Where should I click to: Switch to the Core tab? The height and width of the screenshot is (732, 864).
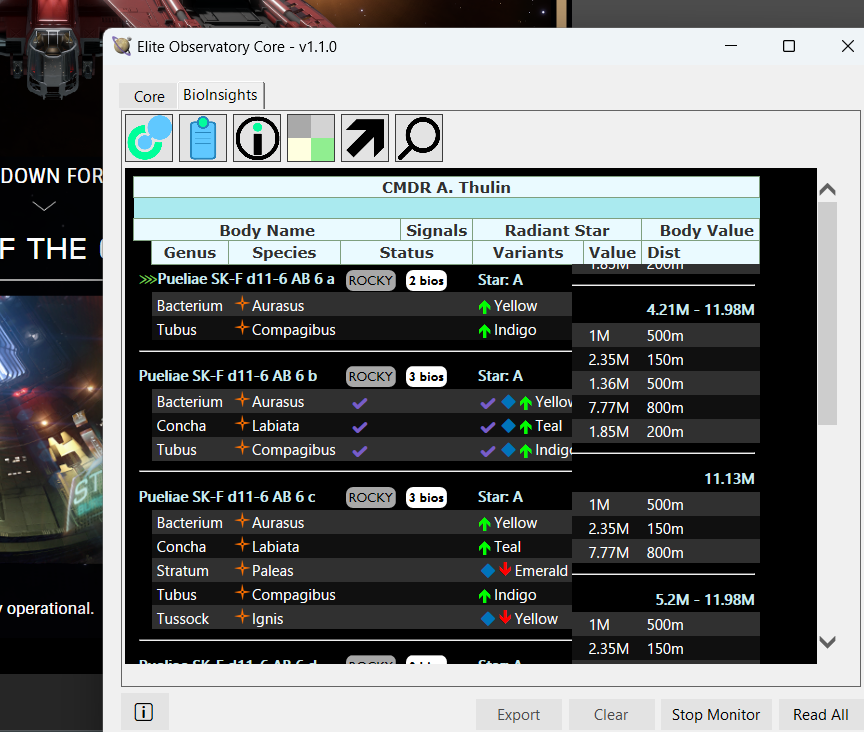coord(149,96)
